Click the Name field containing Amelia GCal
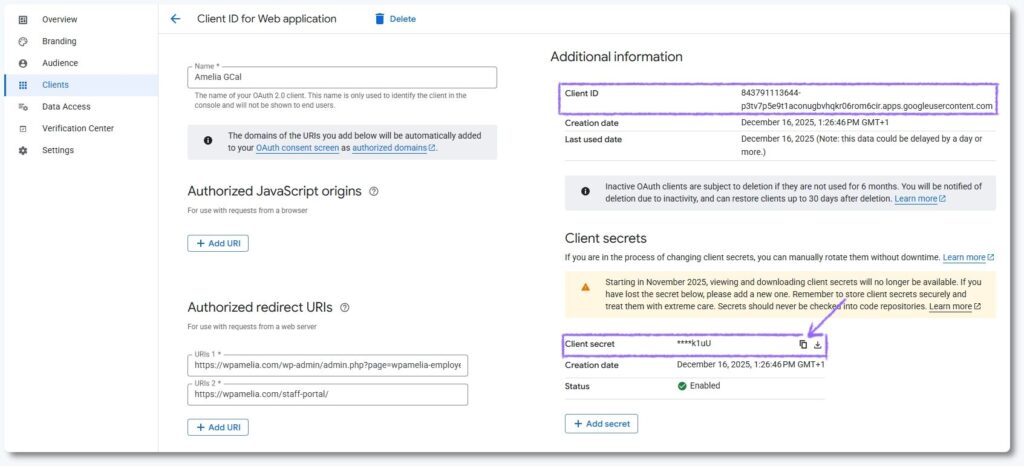The height and width of the screenshot is (466, 1024). point(341,78)
